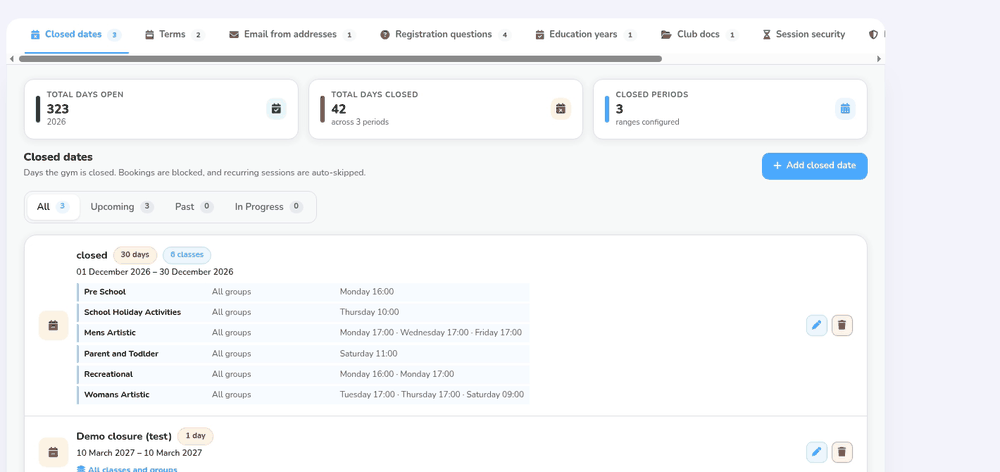Click the right scroll arrow of tab bar
Screen dimensions: 1000x472
point(879,59)
